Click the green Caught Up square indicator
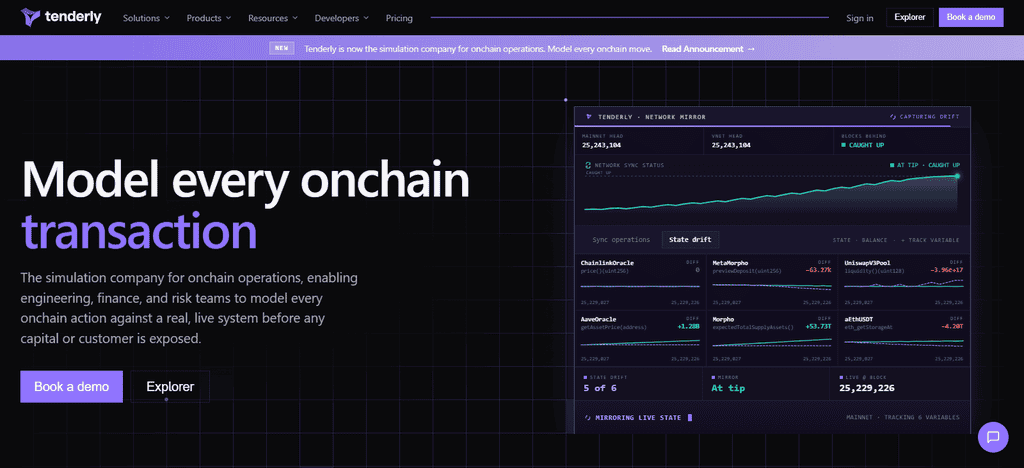The image size is (1024, 468). [x=842, y=145]
